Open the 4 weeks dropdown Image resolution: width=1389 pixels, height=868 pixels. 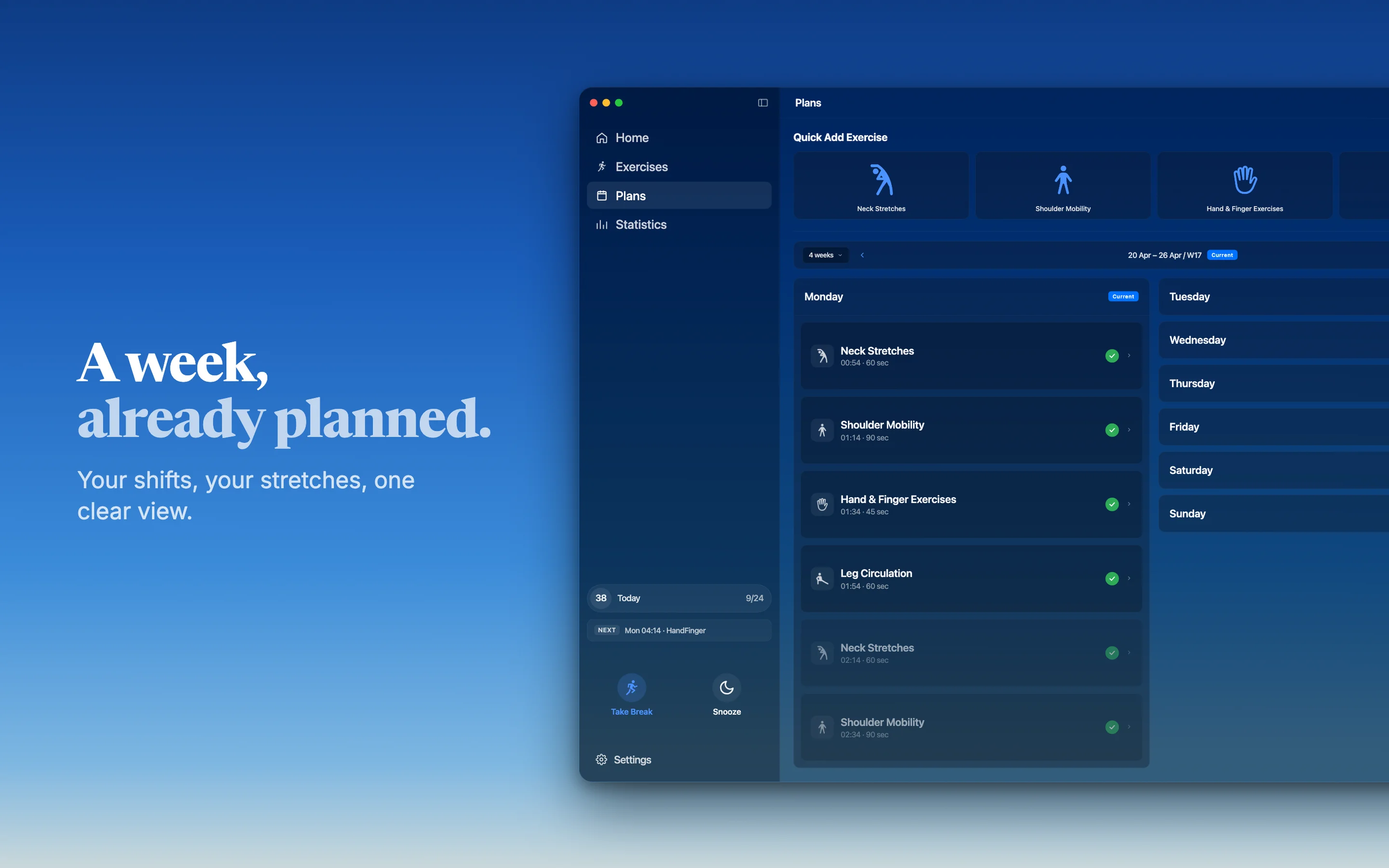point(825,255)
